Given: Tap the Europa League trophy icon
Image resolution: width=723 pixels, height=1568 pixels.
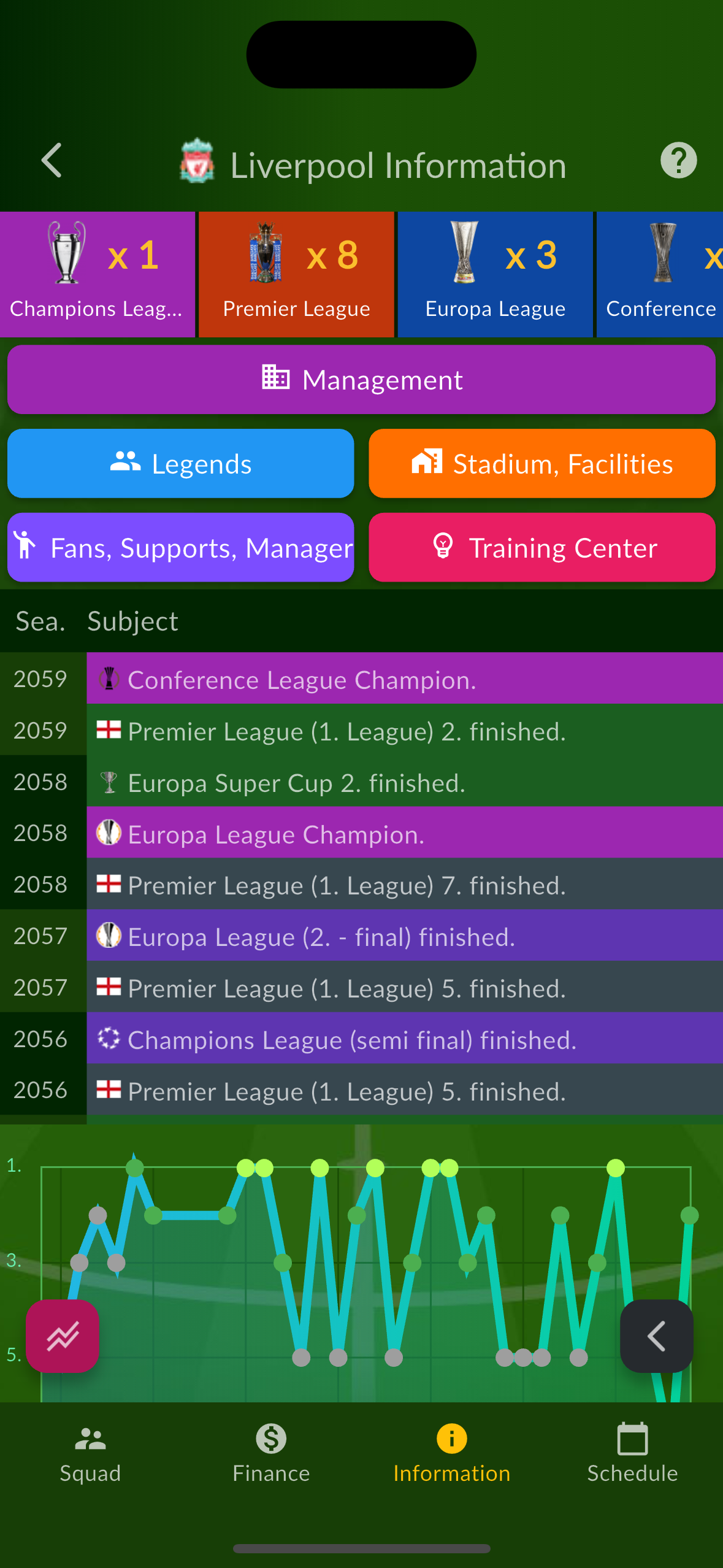Looking at the screenshot, I should pyautogui.click(x=464, y=253).
